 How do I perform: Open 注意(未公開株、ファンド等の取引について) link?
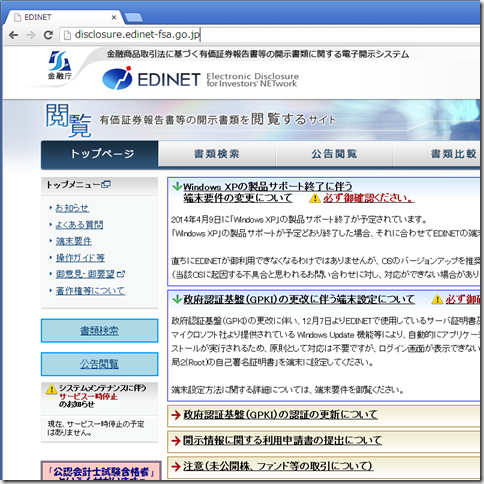(278, 466)
